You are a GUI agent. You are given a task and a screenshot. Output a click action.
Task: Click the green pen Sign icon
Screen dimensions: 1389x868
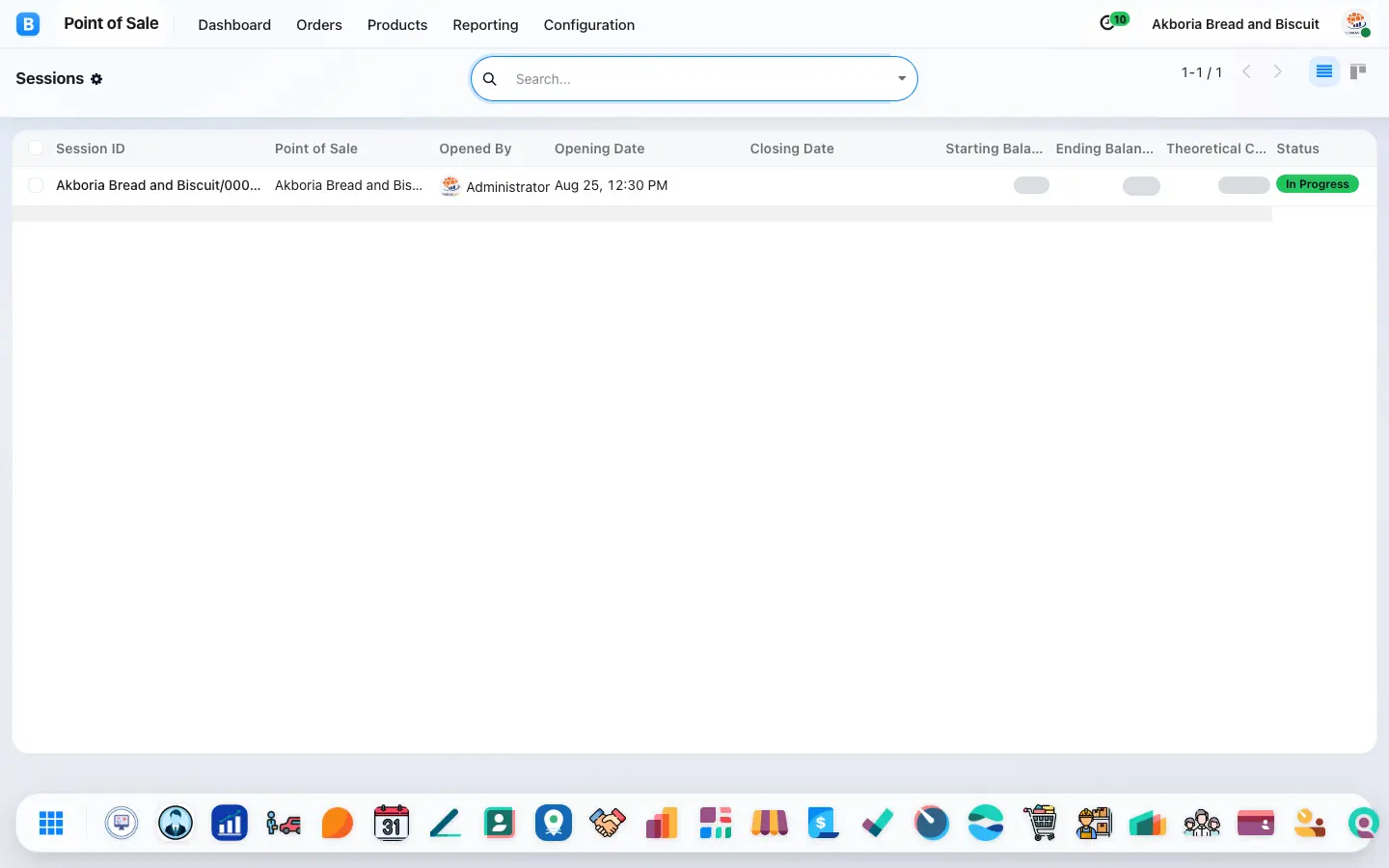coord(446,823)
